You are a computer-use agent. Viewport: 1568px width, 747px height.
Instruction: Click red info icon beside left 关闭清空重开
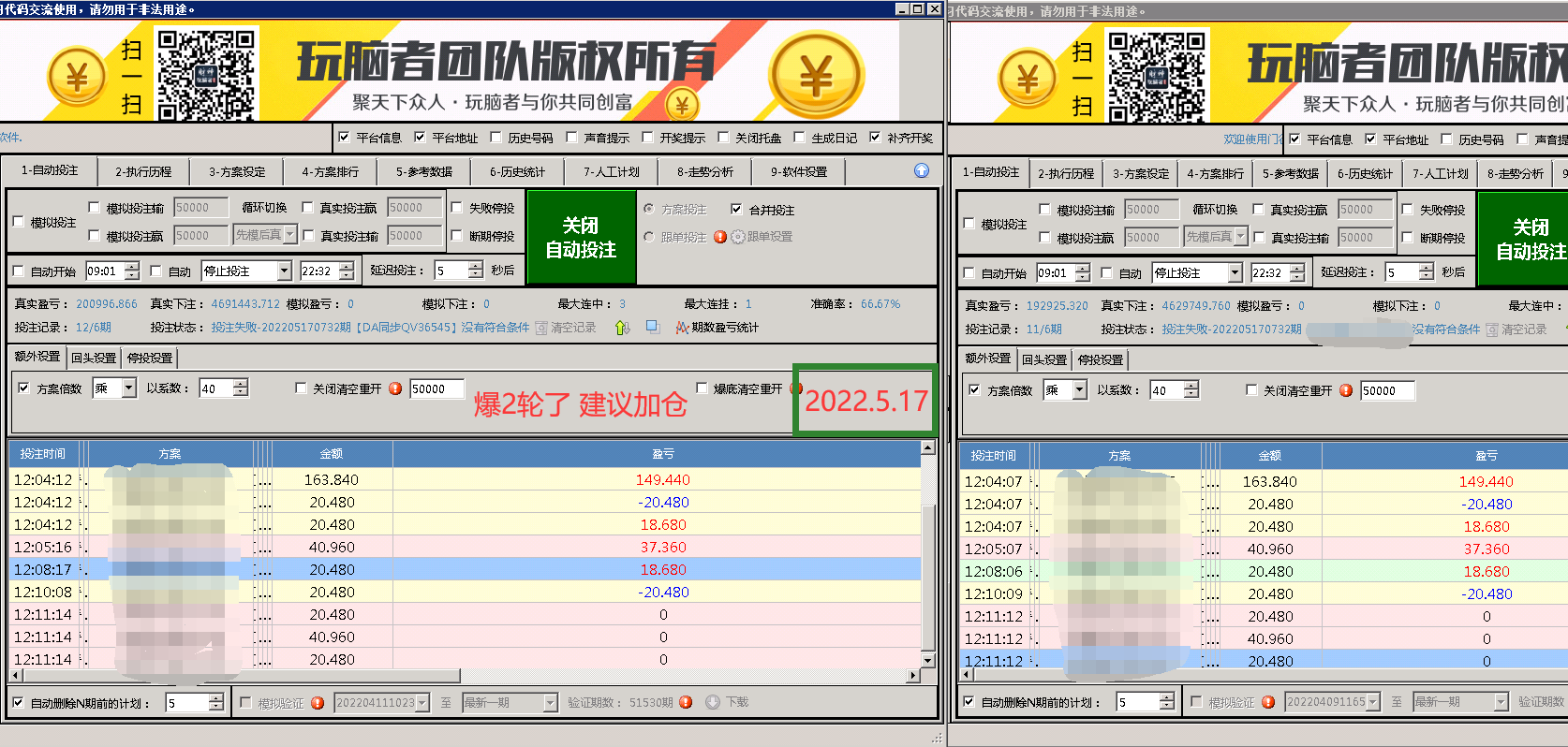click(x=395, y=388)
